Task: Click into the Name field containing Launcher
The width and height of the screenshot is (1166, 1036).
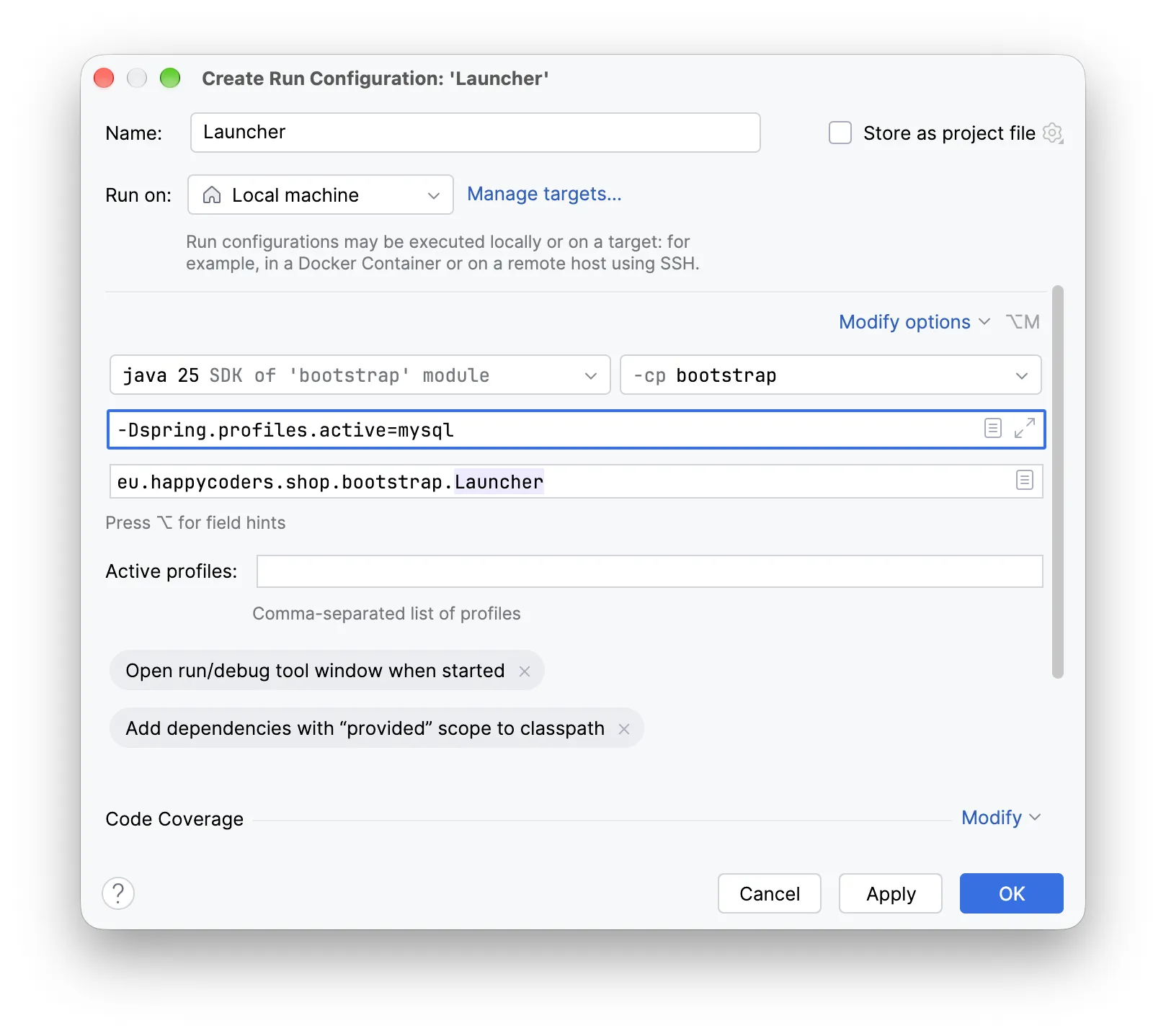Action: coord(476,133)
